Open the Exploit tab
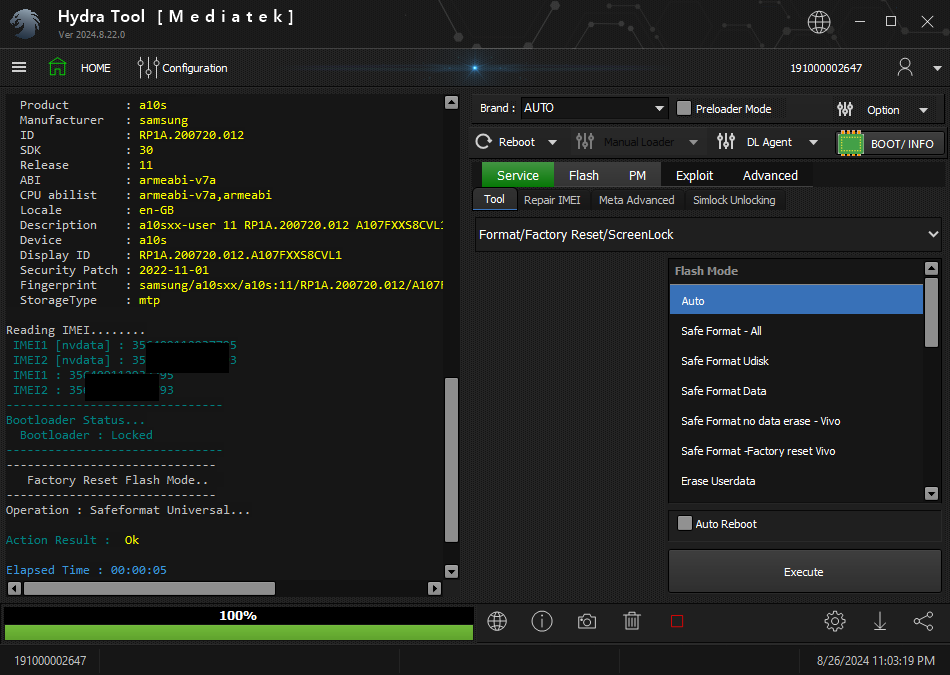The image size is (950, 675). 694,175
